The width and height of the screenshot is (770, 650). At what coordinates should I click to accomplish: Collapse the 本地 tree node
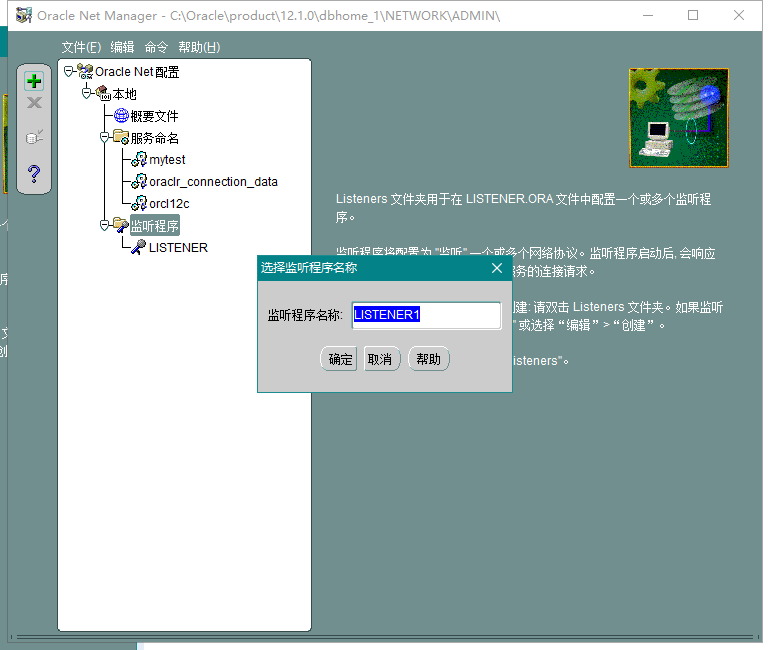pyautogui.click(x=86, y=93)
